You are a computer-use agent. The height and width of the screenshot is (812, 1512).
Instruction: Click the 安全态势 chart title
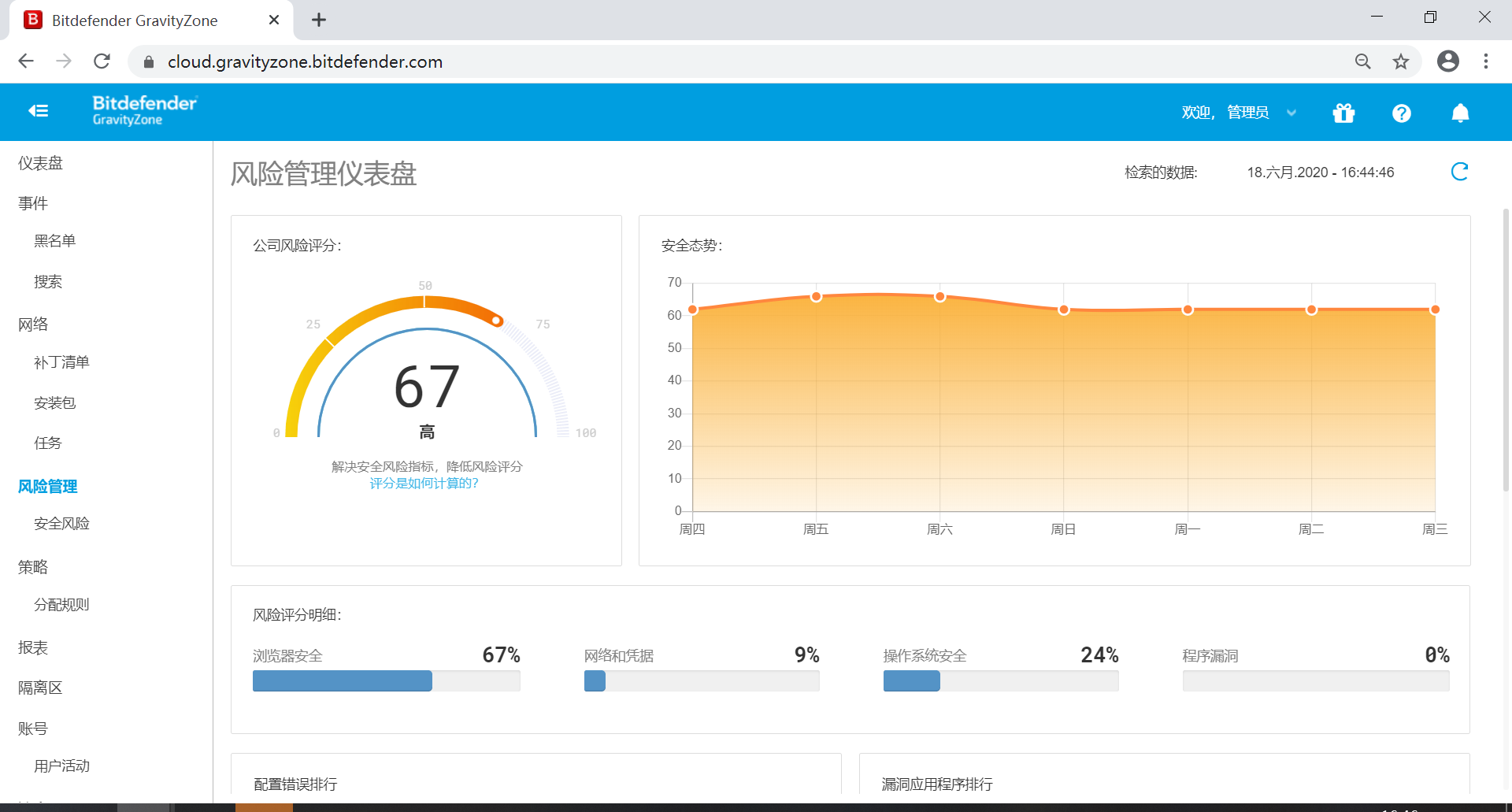pos(691,246)
